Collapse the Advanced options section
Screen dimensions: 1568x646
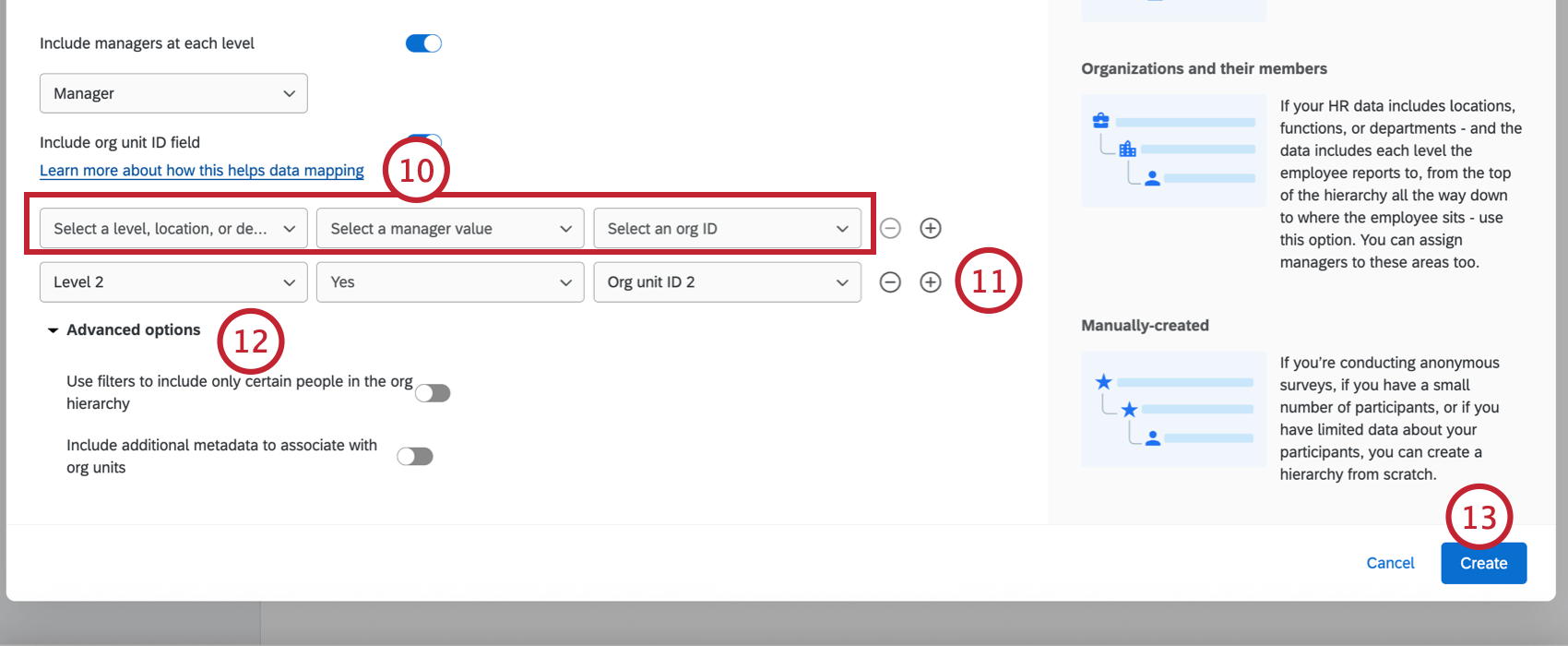tap(125, 329)
